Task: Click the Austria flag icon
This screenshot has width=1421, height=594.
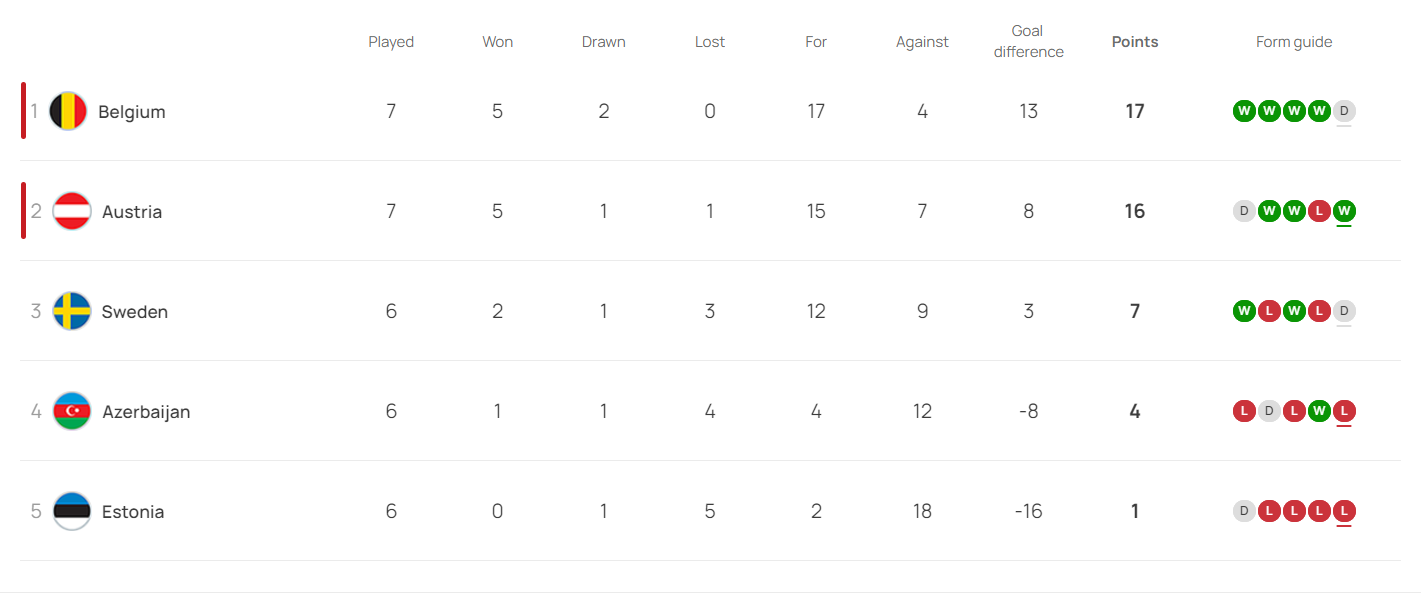Action: pyautogui.click(x=72, y=211)
